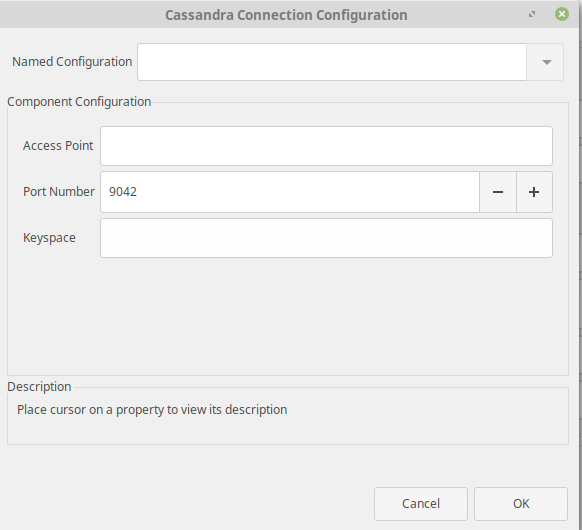Close the dialog using the green X icon

tap(562, 14)
